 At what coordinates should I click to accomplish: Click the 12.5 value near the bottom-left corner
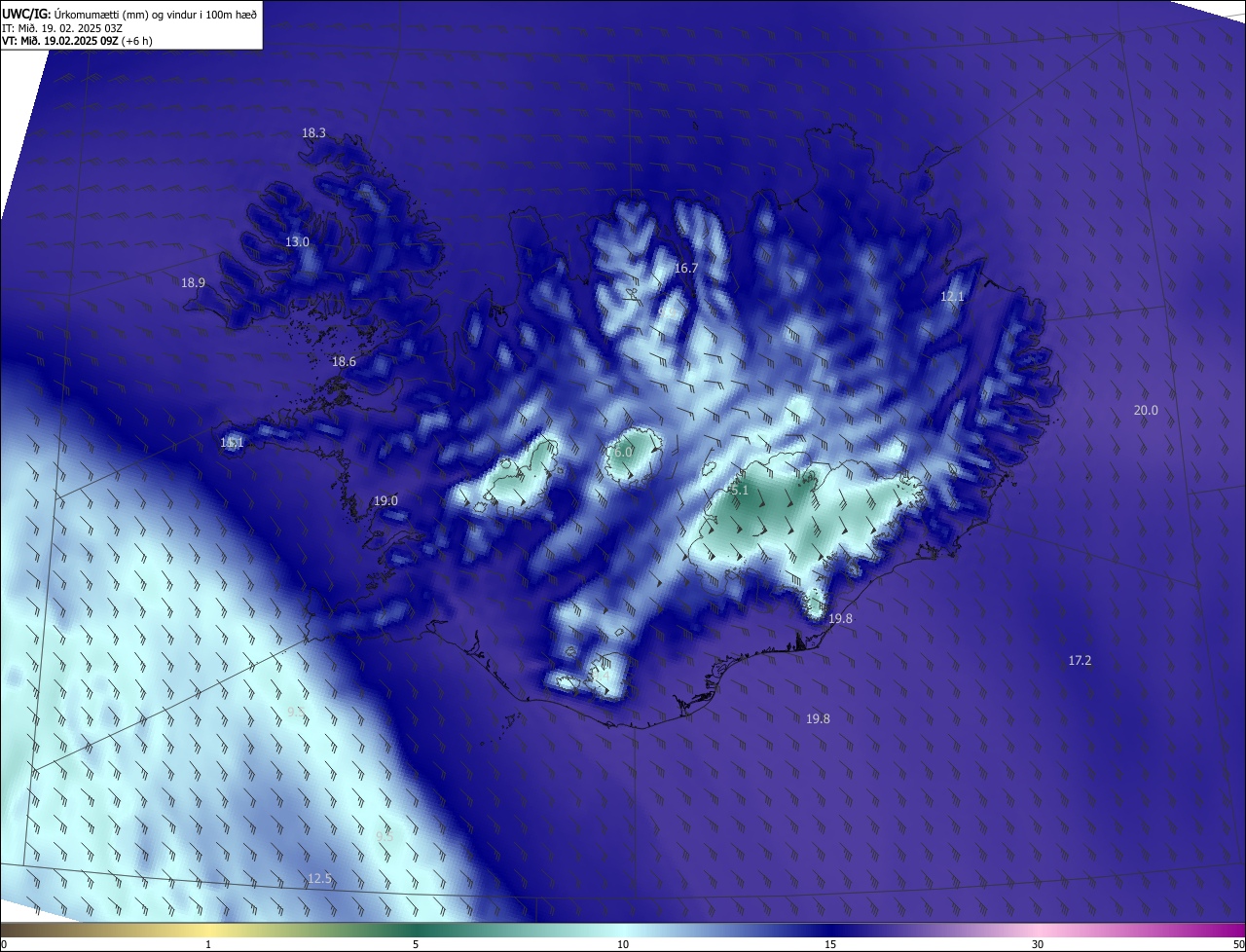pos(319,878)
